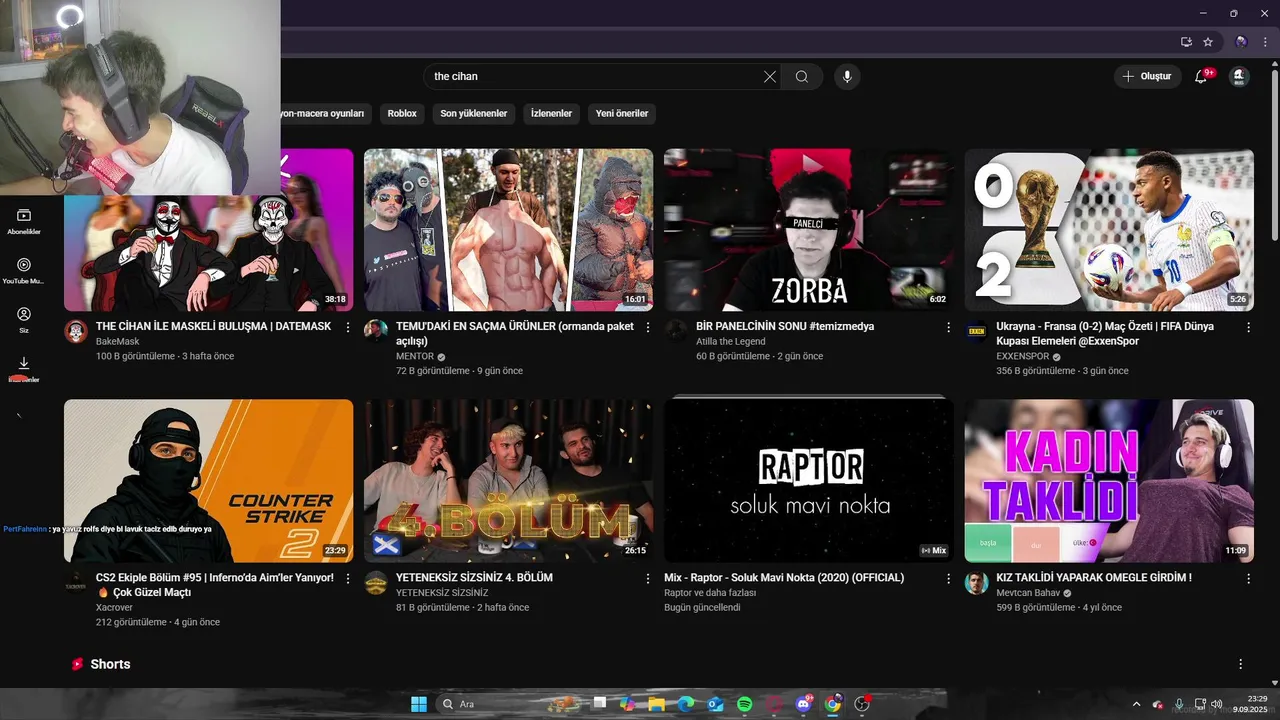Image resolution: width=1280 pixels, height=720 pixels.
Task: Open BakeMask channel name link
Action: (x=118, y=341)
